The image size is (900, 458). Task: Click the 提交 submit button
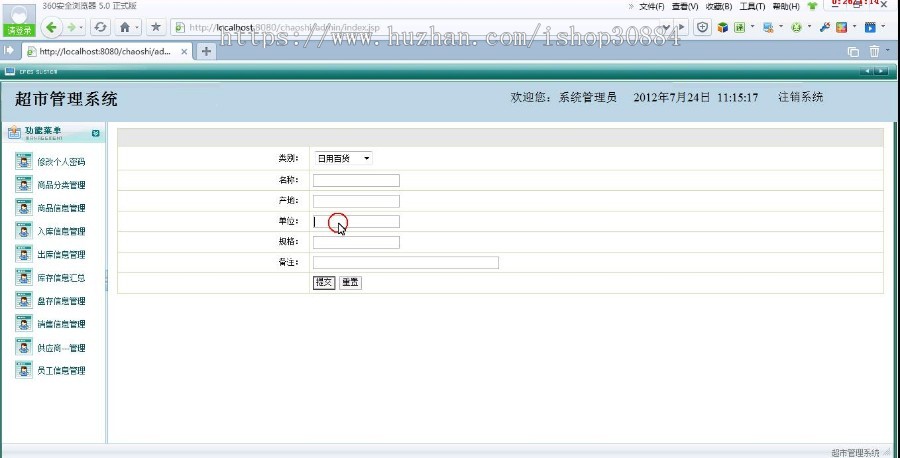[x=324, y=282]
